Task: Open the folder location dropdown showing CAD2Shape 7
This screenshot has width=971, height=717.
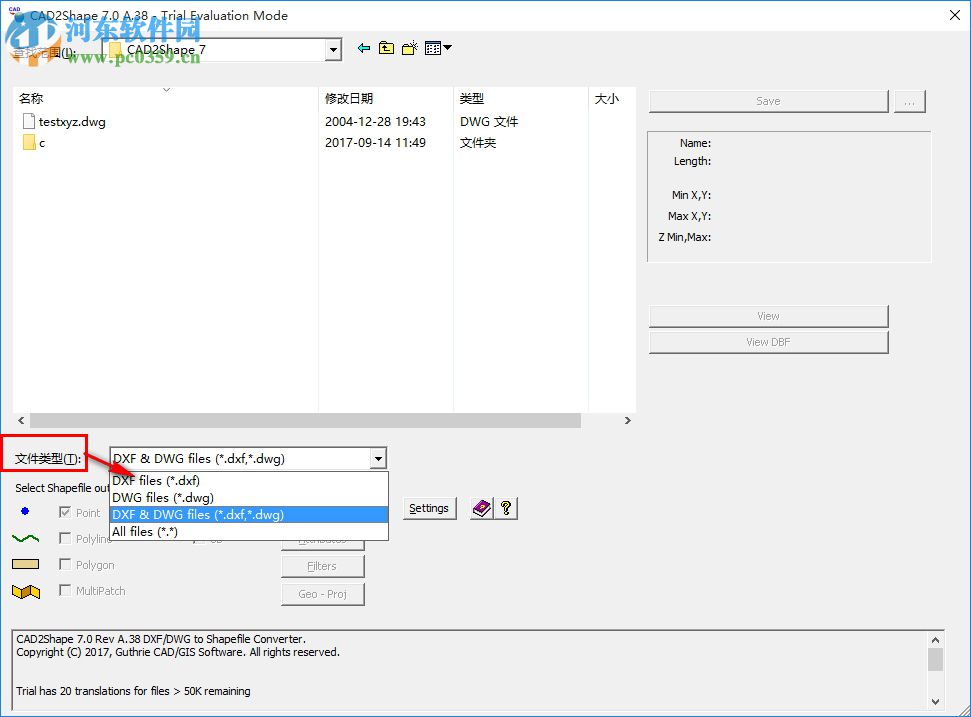Action: [x=332, y=48]
